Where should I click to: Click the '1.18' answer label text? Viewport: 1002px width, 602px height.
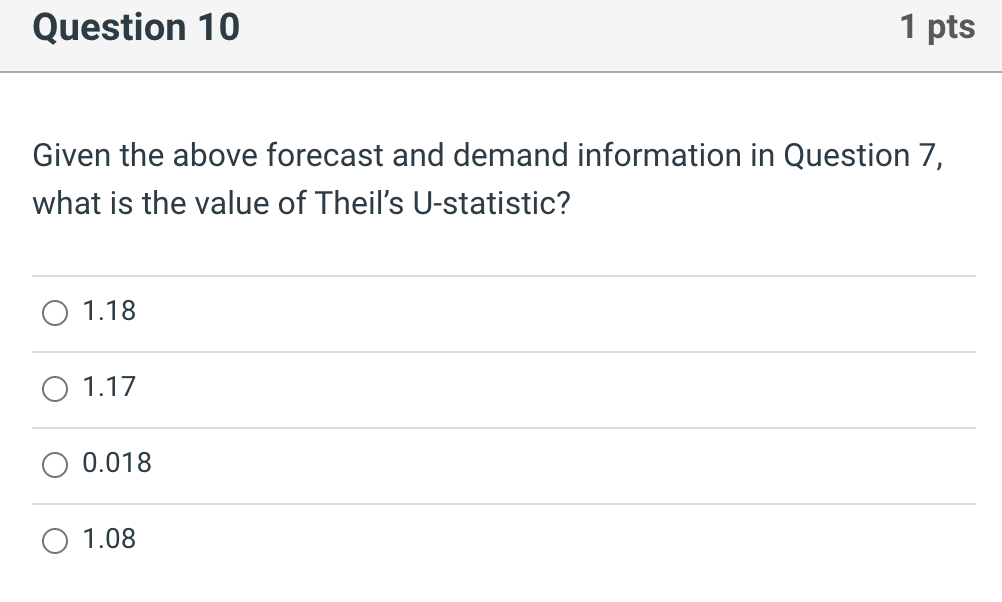pos(109,312)
